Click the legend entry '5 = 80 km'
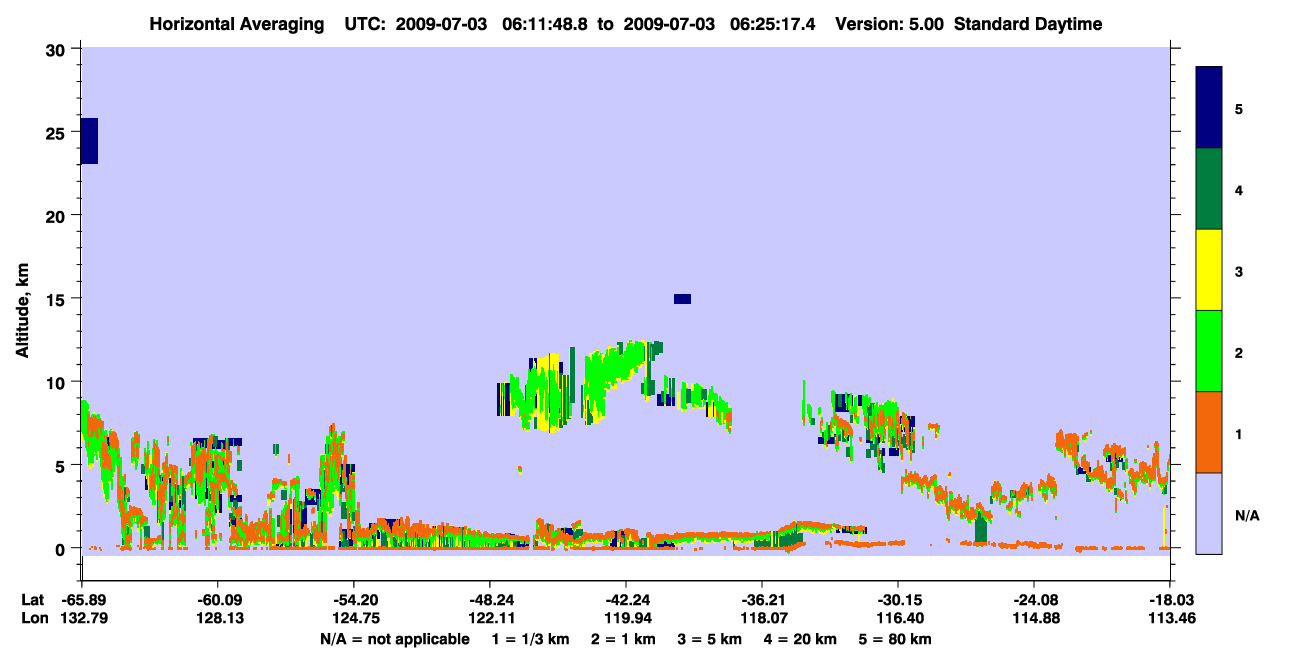This screenshot has height=667, width=1300. tap(896, 639)
